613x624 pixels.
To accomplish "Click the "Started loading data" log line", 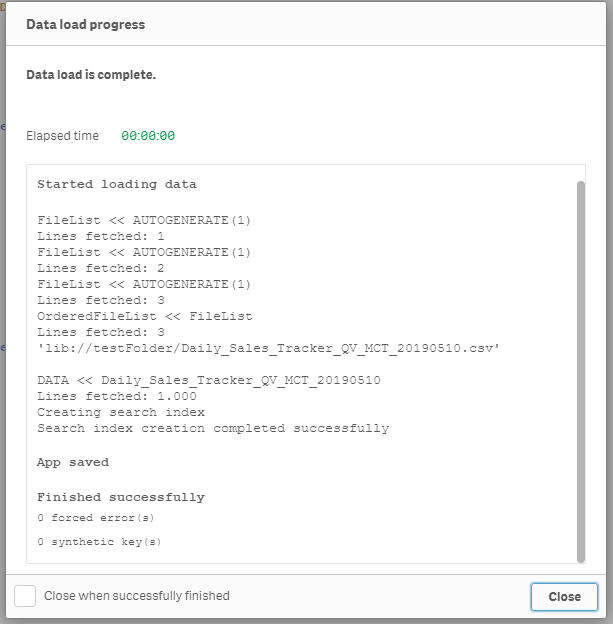I will (x=117, y=184).
